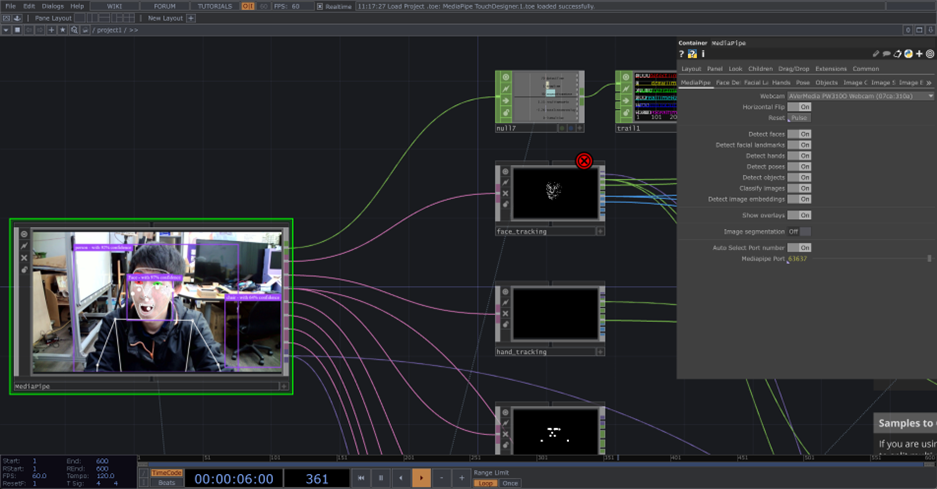Open the Webcam device dropdown
Image resolution: width=937 pixels, height=489 pixels.
click(x=860, y=96)
